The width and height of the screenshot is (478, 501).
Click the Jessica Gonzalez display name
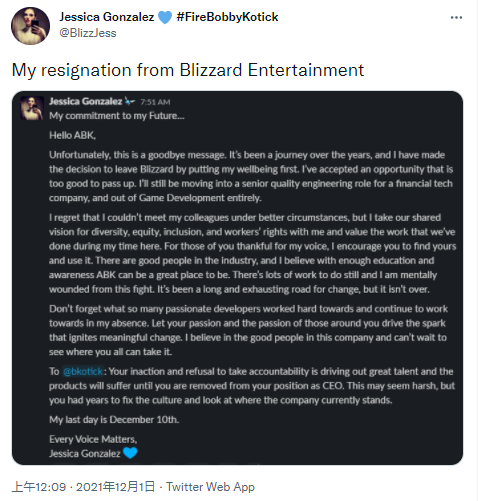pos(106,17)
